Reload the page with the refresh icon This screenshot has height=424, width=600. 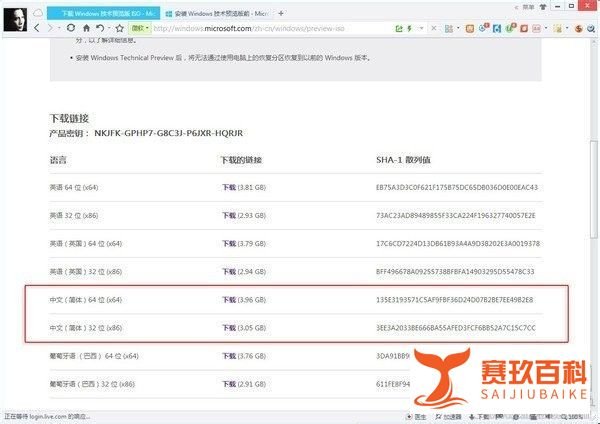70,28
